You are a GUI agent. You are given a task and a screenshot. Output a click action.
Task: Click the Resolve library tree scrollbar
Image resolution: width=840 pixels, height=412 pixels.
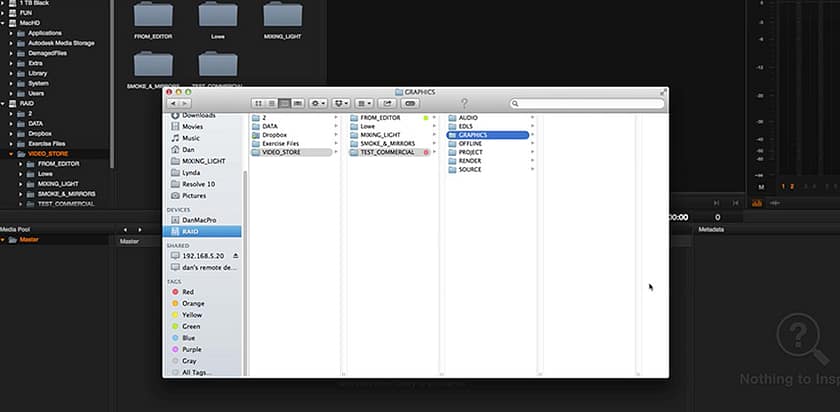(112, 83)
